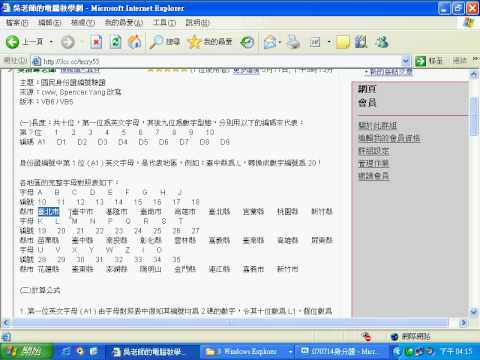Click the link at top of right sidebar
The image size is (480, 360).
tap(391, 72)
